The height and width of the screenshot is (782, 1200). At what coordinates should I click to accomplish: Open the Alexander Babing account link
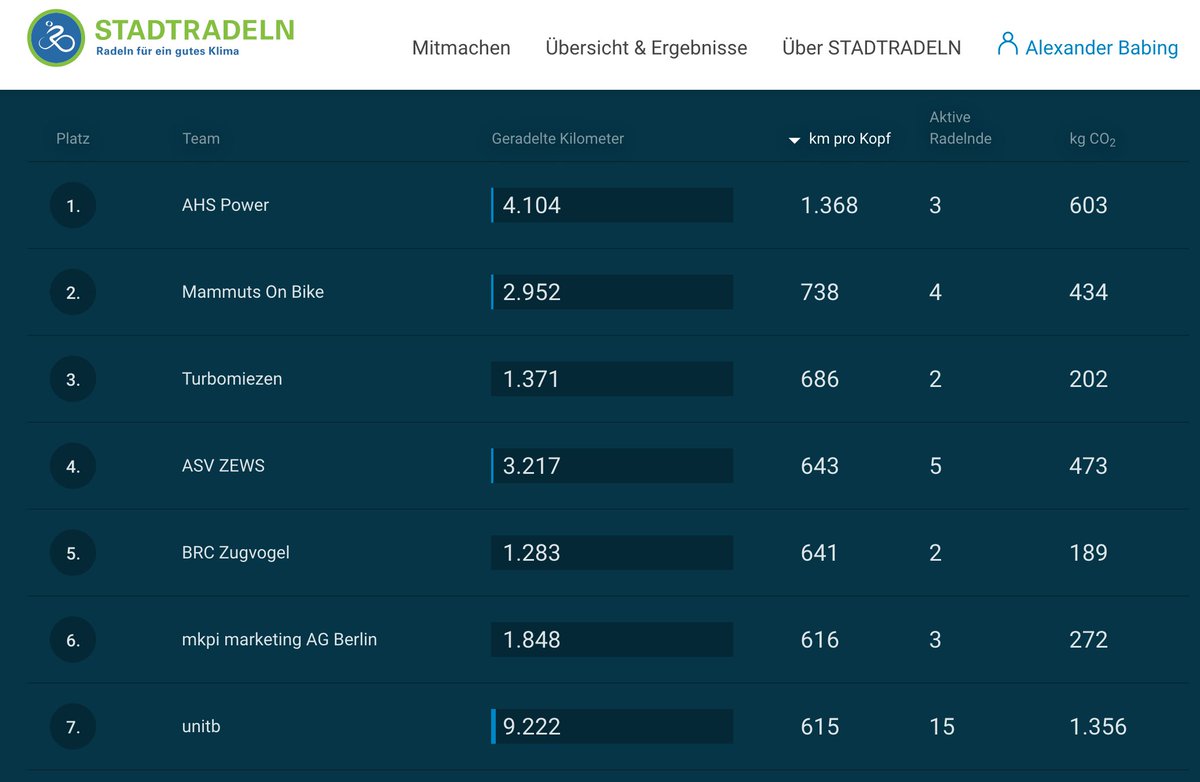1101,48
